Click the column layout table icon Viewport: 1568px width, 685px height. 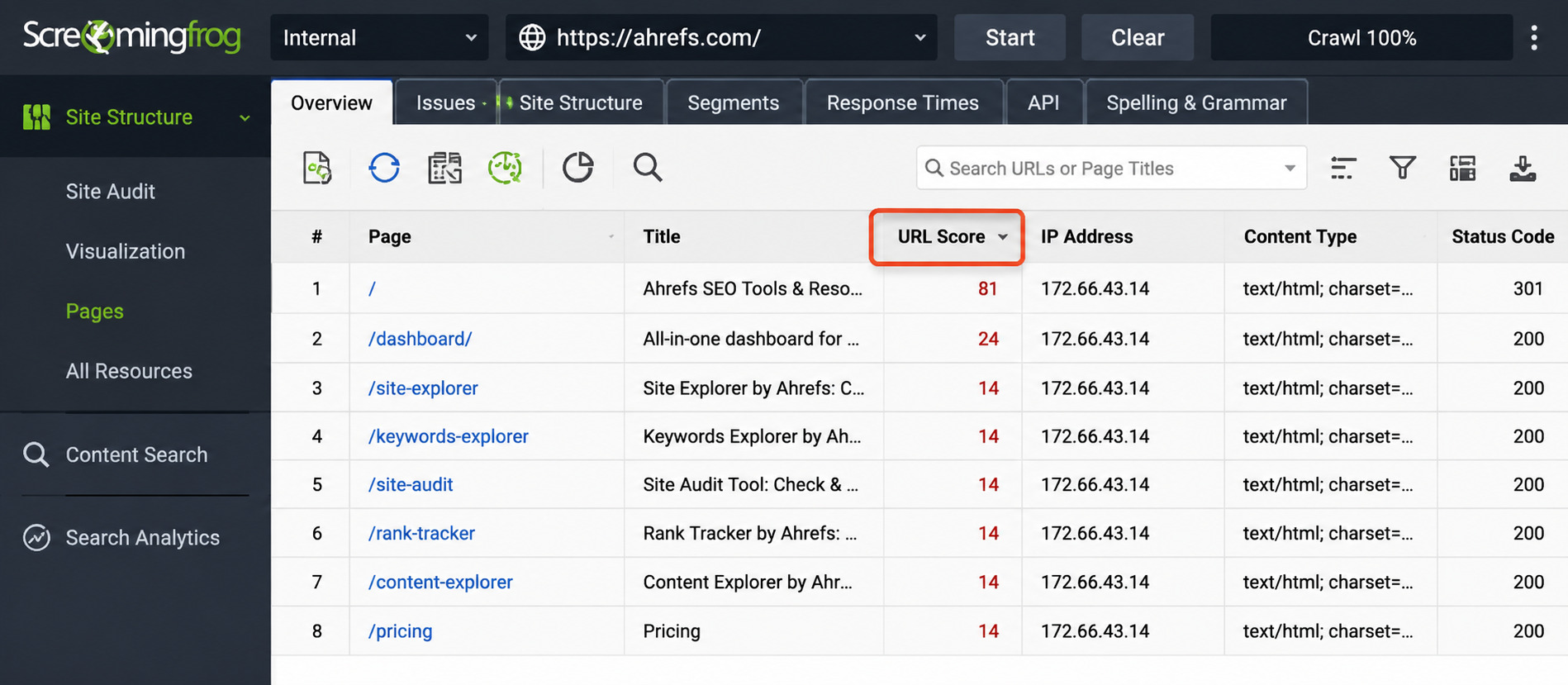tap(1462, 169)
